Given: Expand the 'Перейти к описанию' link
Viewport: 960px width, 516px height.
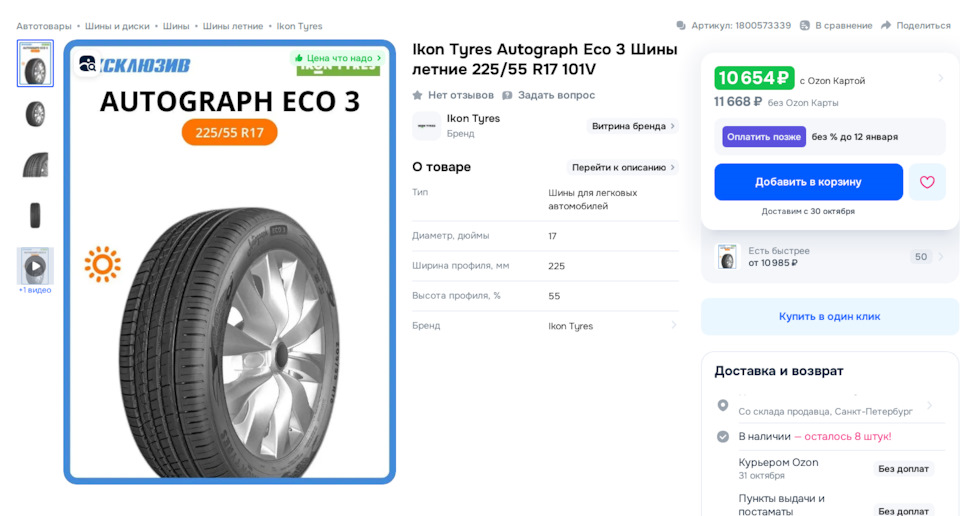Looking at the screenshot, I should click(623, 167).
